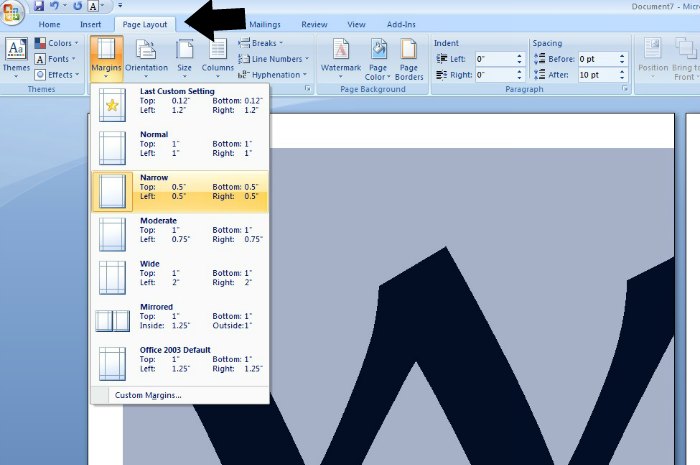The width and height of the screenshot is (700, 465).
Task: Adjust Indent Right spinner arrows
Action: (x=519, y=75)
